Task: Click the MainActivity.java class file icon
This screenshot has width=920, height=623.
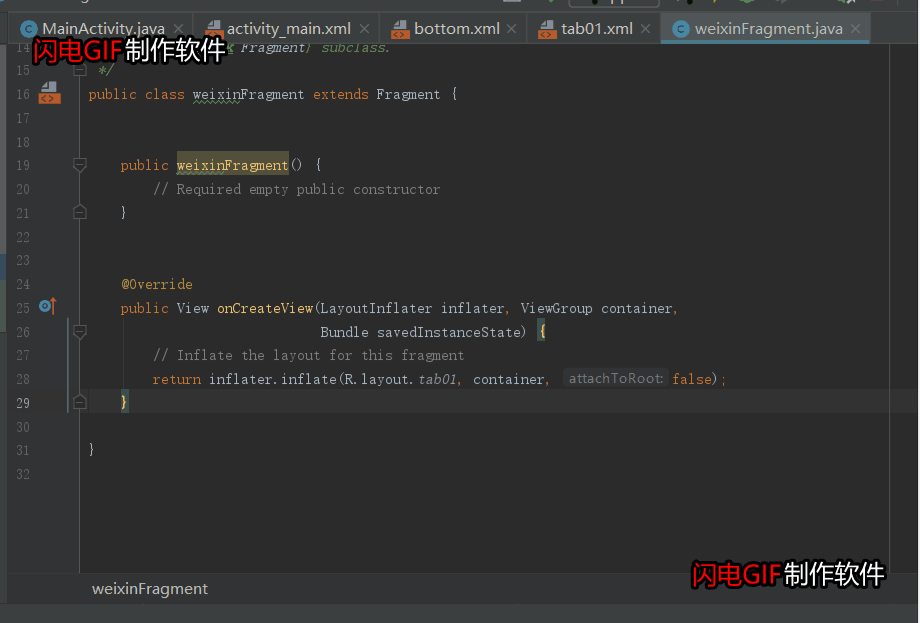Action: [28, 29]
